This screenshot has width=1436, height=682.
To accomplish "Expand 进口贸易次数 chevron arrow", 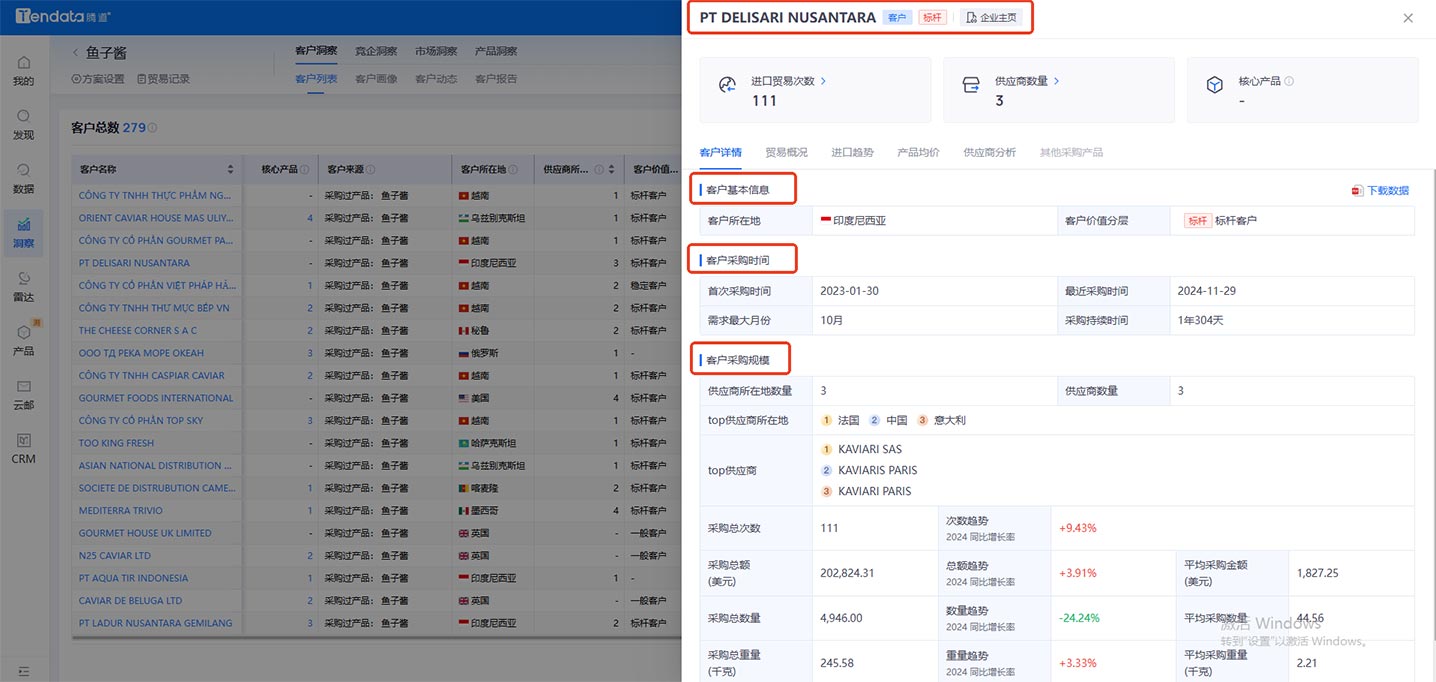I will (x=823, y=81).
